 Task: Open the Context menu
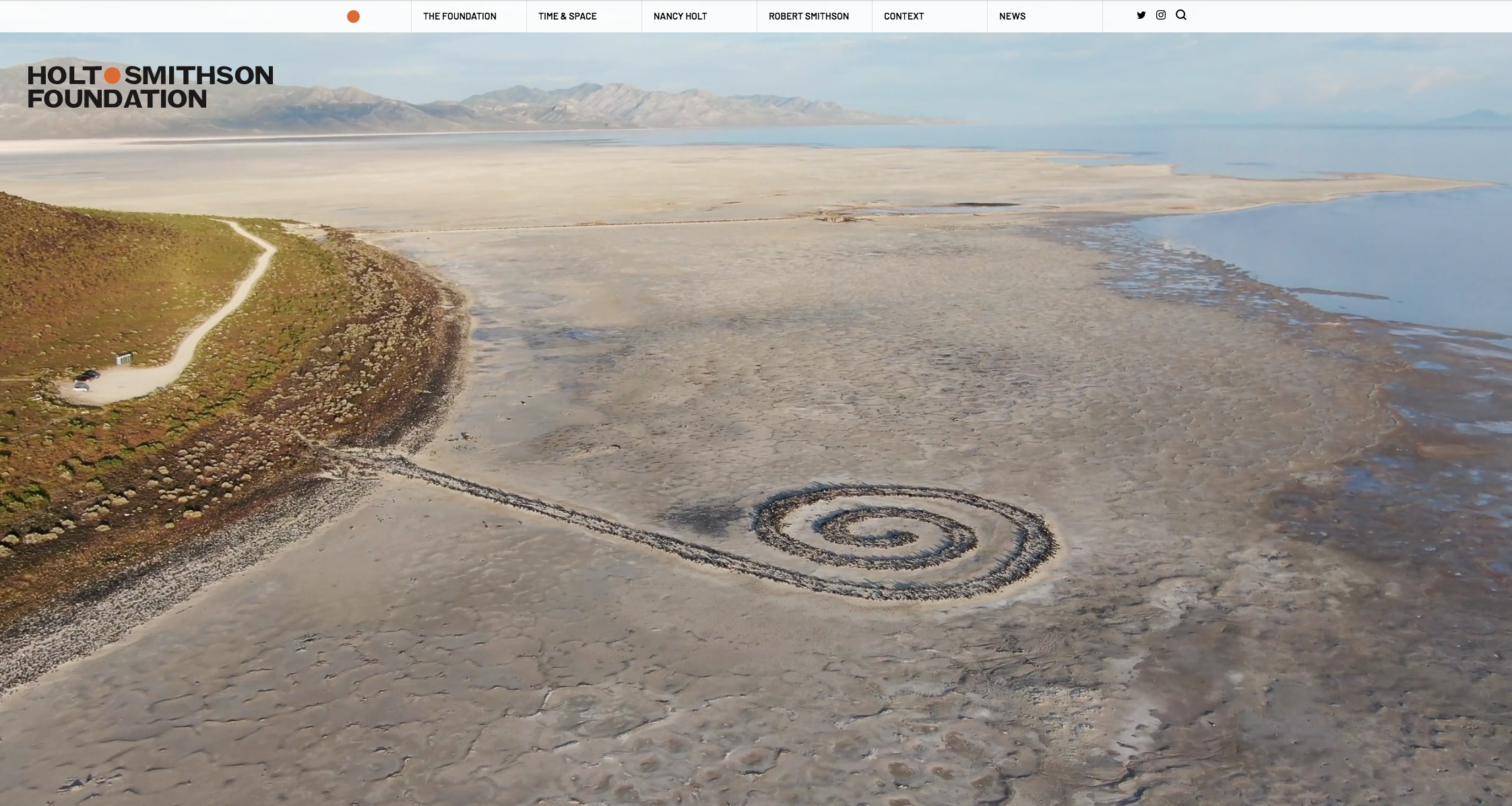pyautogui.click(x=904, y=16)
